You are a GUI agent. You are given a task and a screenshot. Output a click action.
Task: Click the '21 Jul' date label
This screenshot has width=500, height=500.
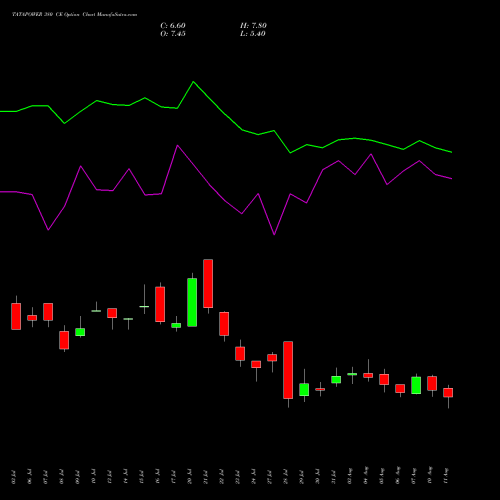(206, 477)
